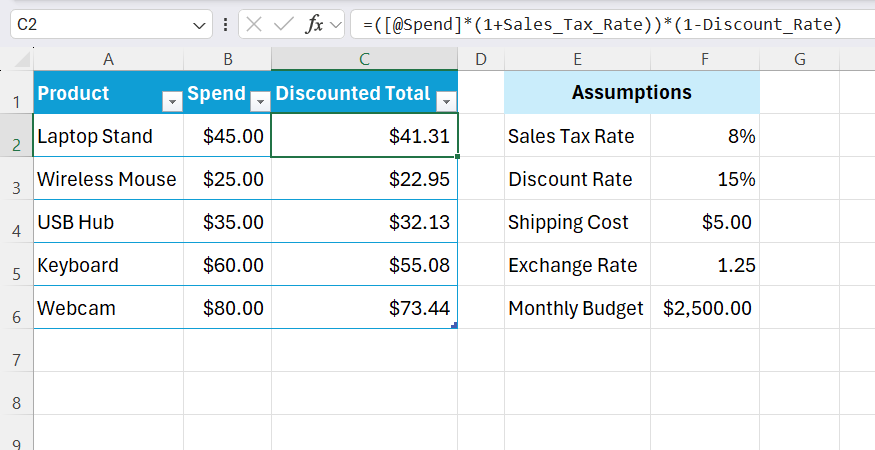Screen dimensions: 875x450
Task: Click the three-dot handle beside the Name Box
Action: (225, 24)
